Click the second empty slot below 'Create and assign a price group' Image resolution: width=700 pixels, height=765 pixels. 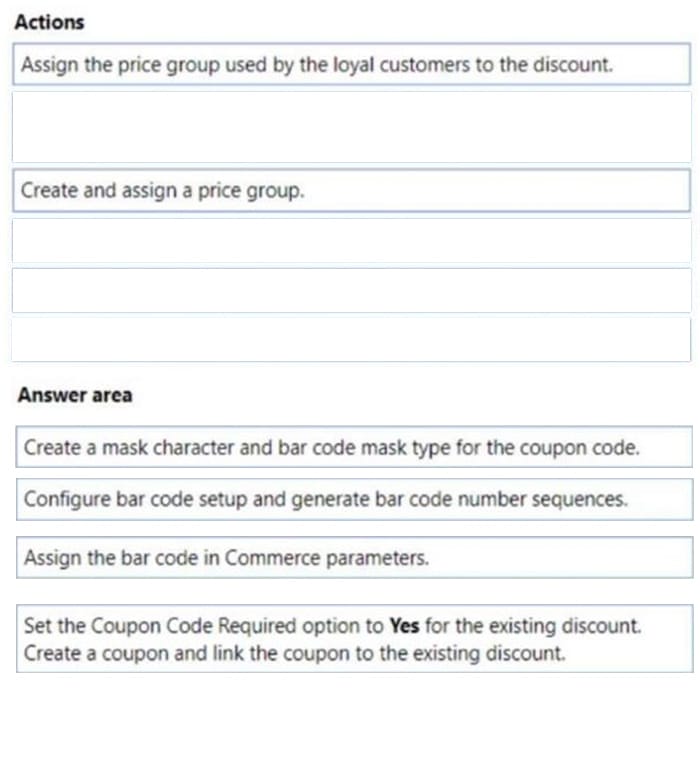coord(351,290)
